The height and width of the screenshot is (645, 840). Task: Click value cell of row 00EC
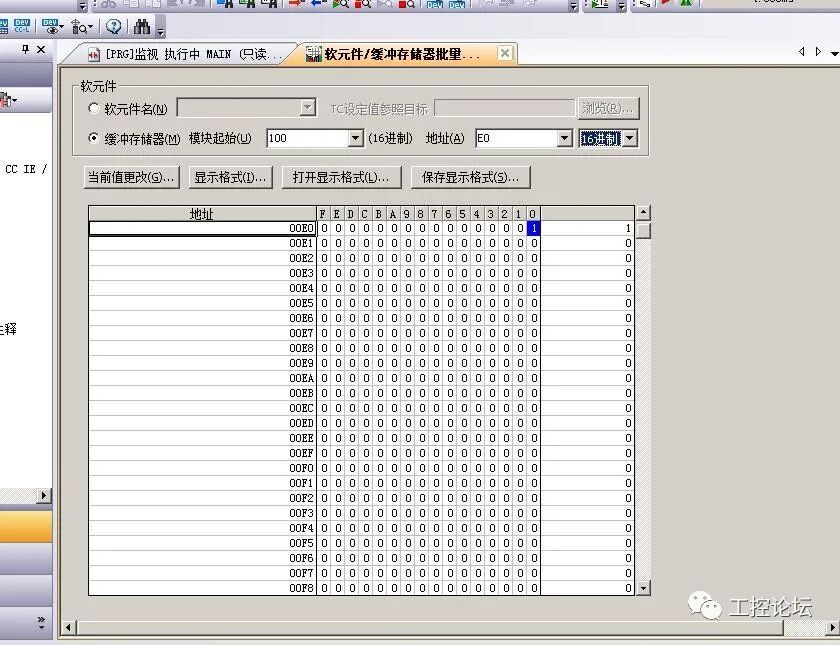587,408
